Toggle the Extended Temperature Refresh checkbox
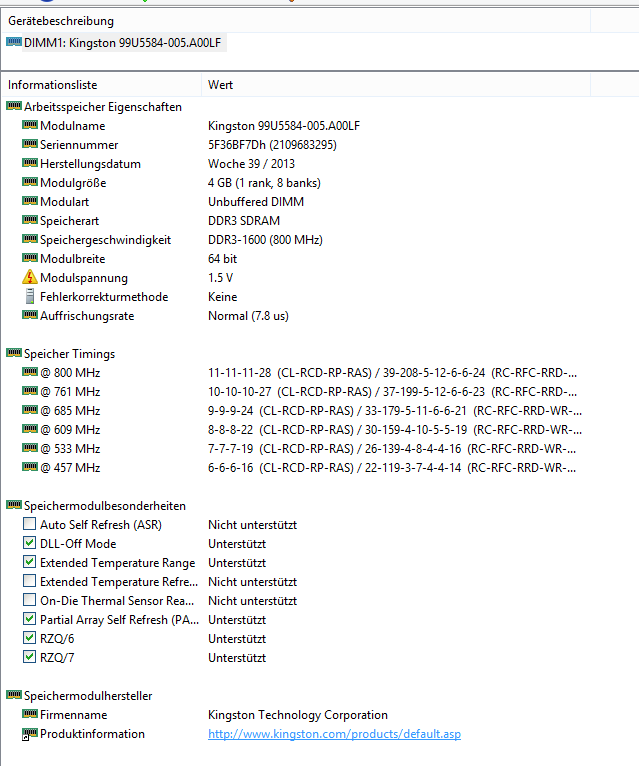 tap(29, 581)
